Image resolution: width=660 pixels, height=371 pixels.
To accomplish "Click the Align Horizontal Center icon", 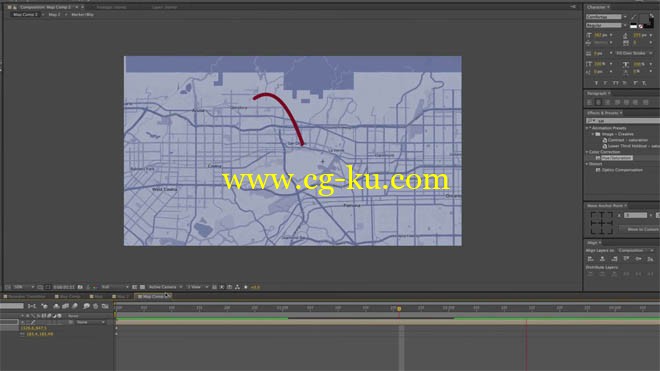I will point(602,259).
